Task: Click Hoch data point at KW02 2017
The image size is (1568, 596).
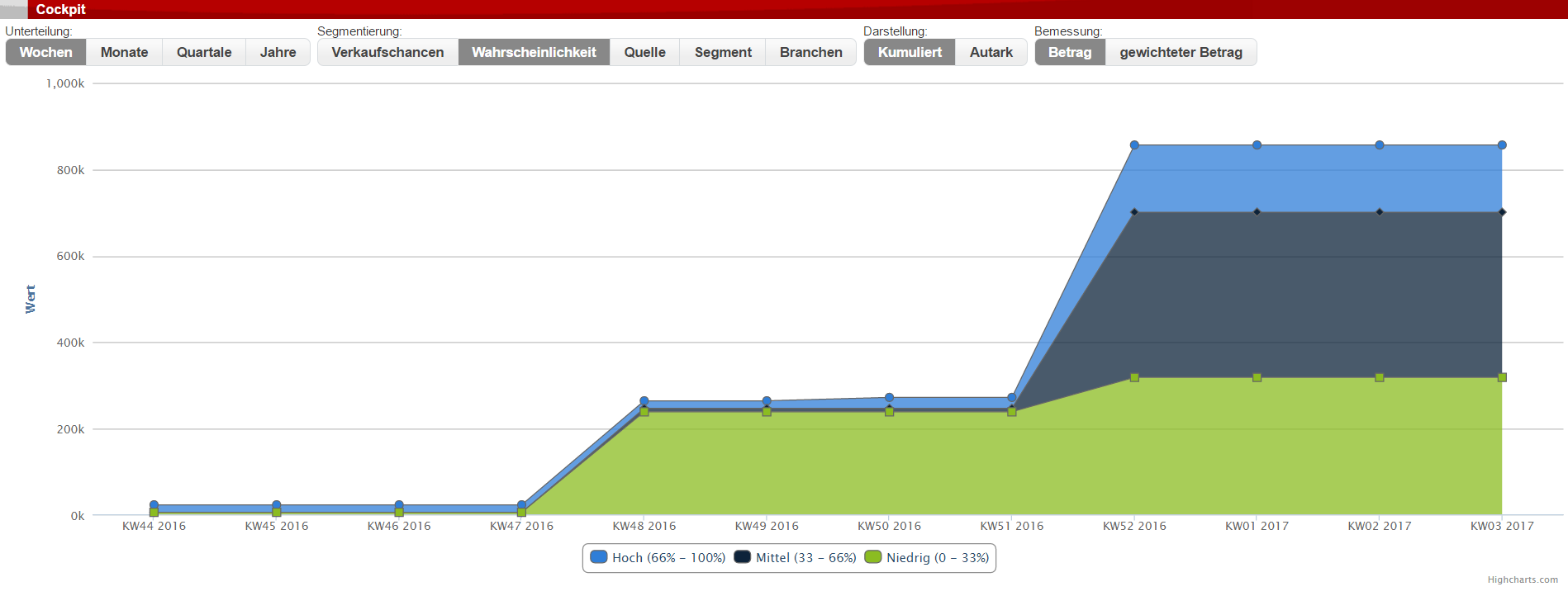Action: (1380, 145)
